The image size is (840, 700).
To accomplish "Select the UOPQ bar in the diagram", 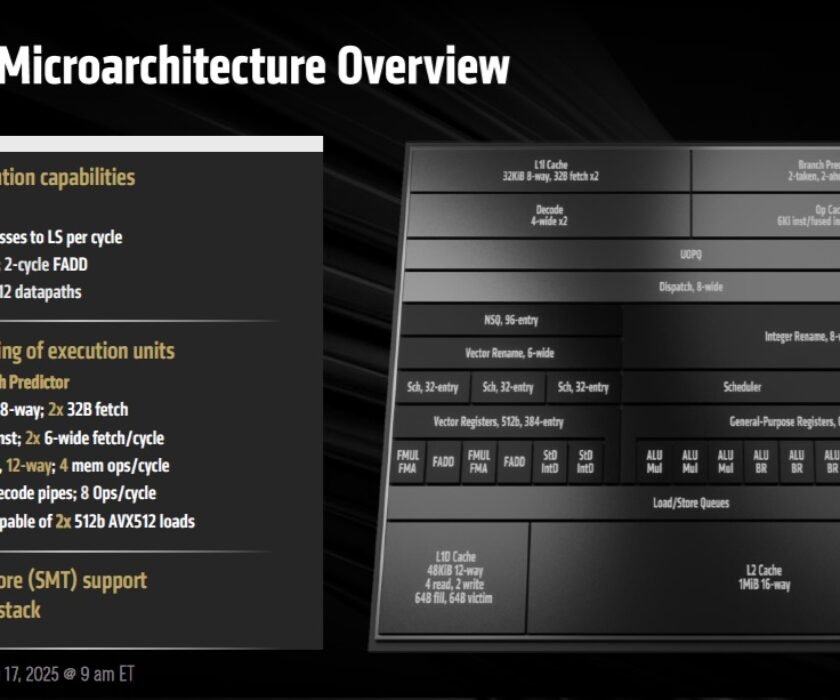I will (623, 254).
